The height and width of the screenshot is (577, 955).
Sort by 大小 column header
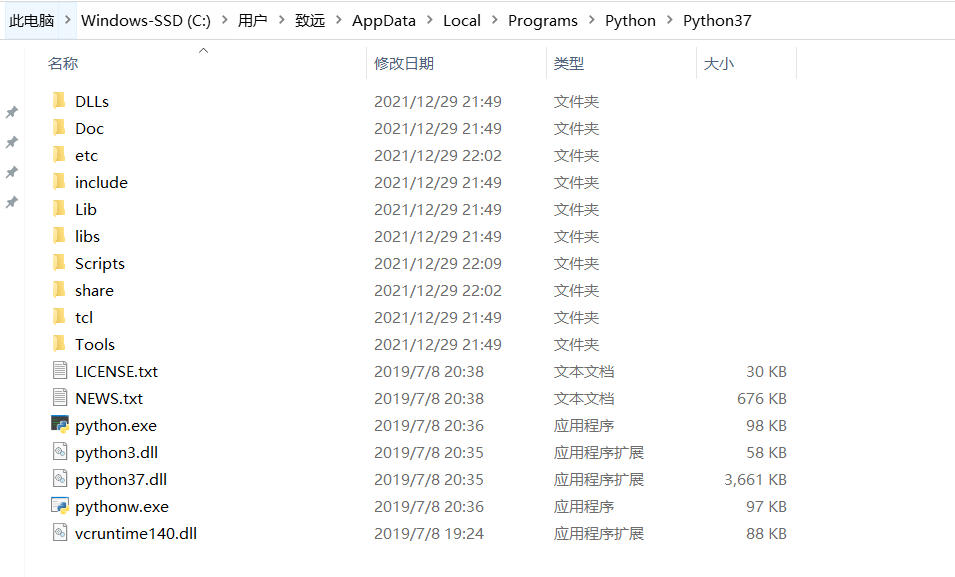(x=719, y=63)
